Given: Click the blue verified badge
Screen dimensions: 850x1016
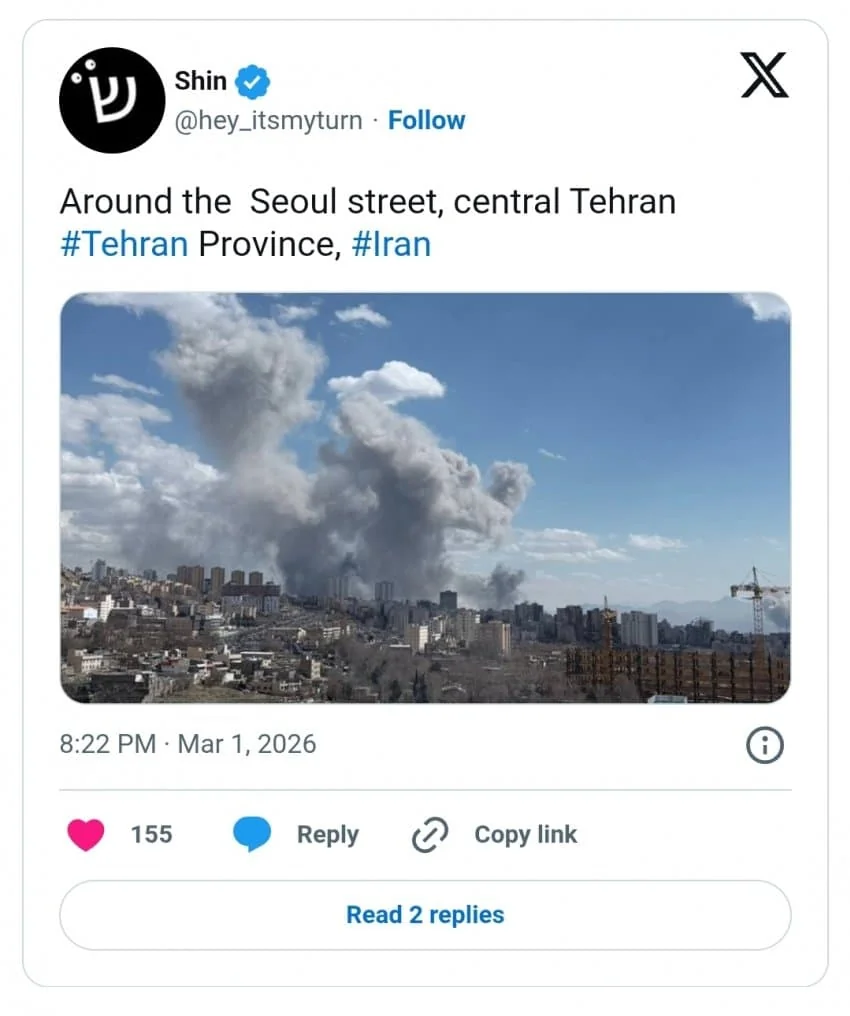Looking at the screenshot, I should click(x=252, y=81).
